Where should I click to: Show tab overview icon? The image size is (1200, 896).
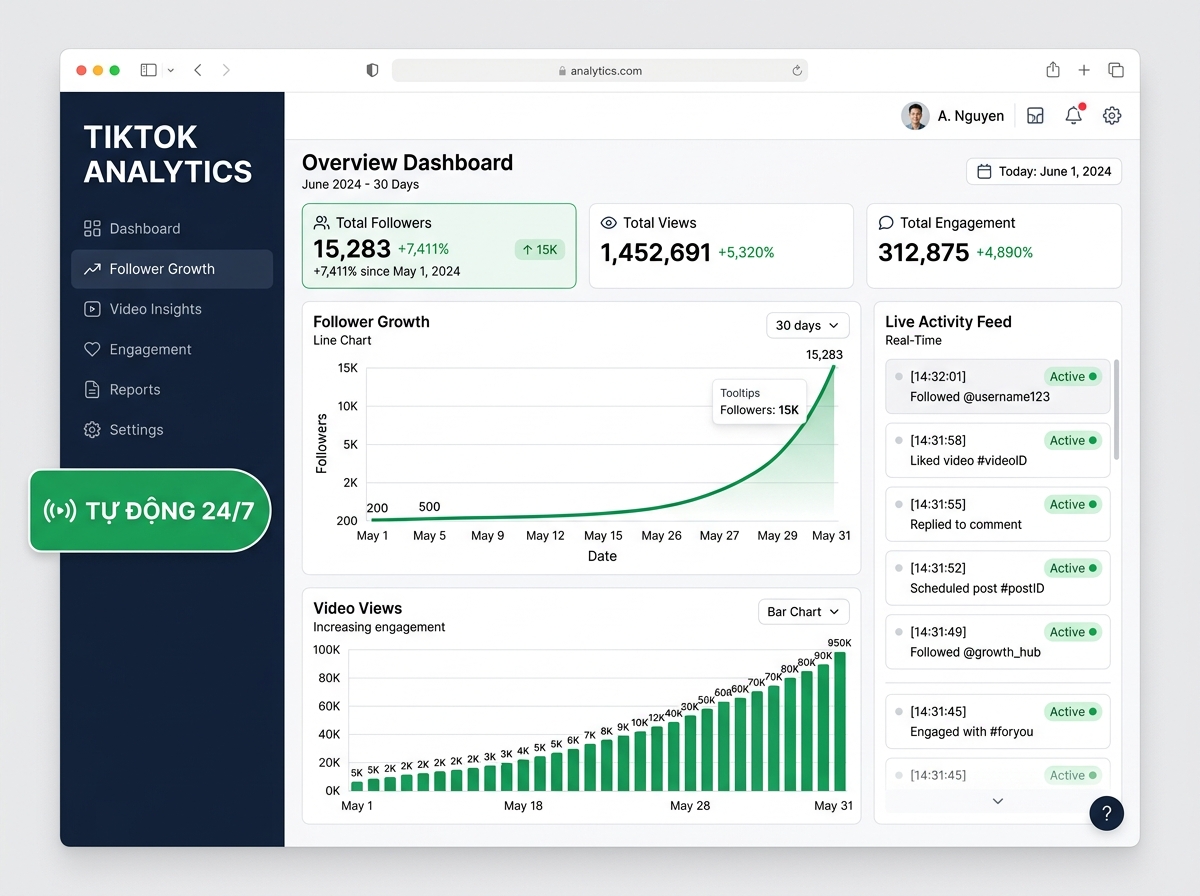pyautogui.click(x=1116, y=70)
